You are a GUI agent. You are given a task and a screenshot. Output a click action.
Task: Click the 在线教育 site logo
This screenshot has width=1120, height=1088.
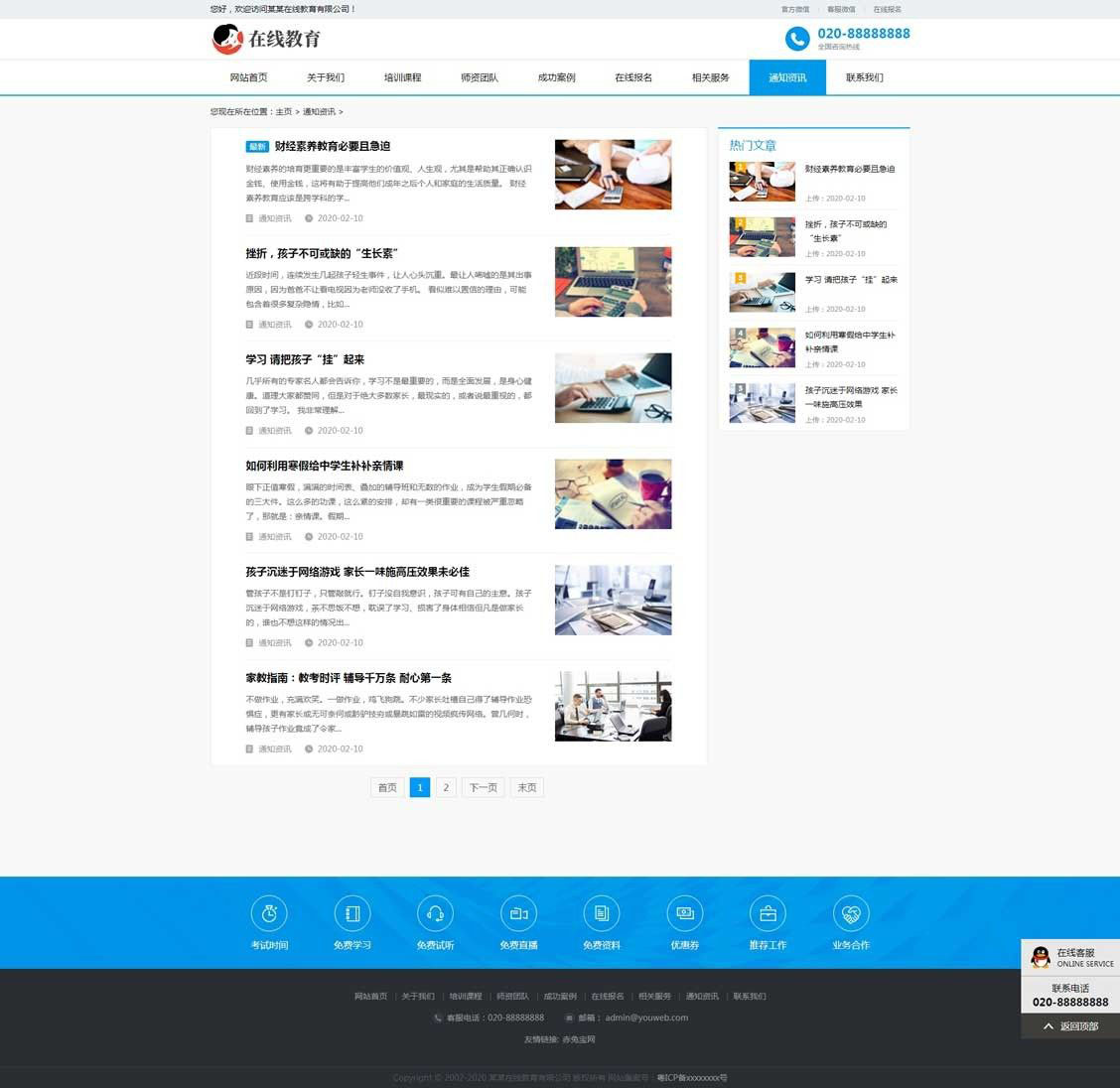[x=267, y=39]
